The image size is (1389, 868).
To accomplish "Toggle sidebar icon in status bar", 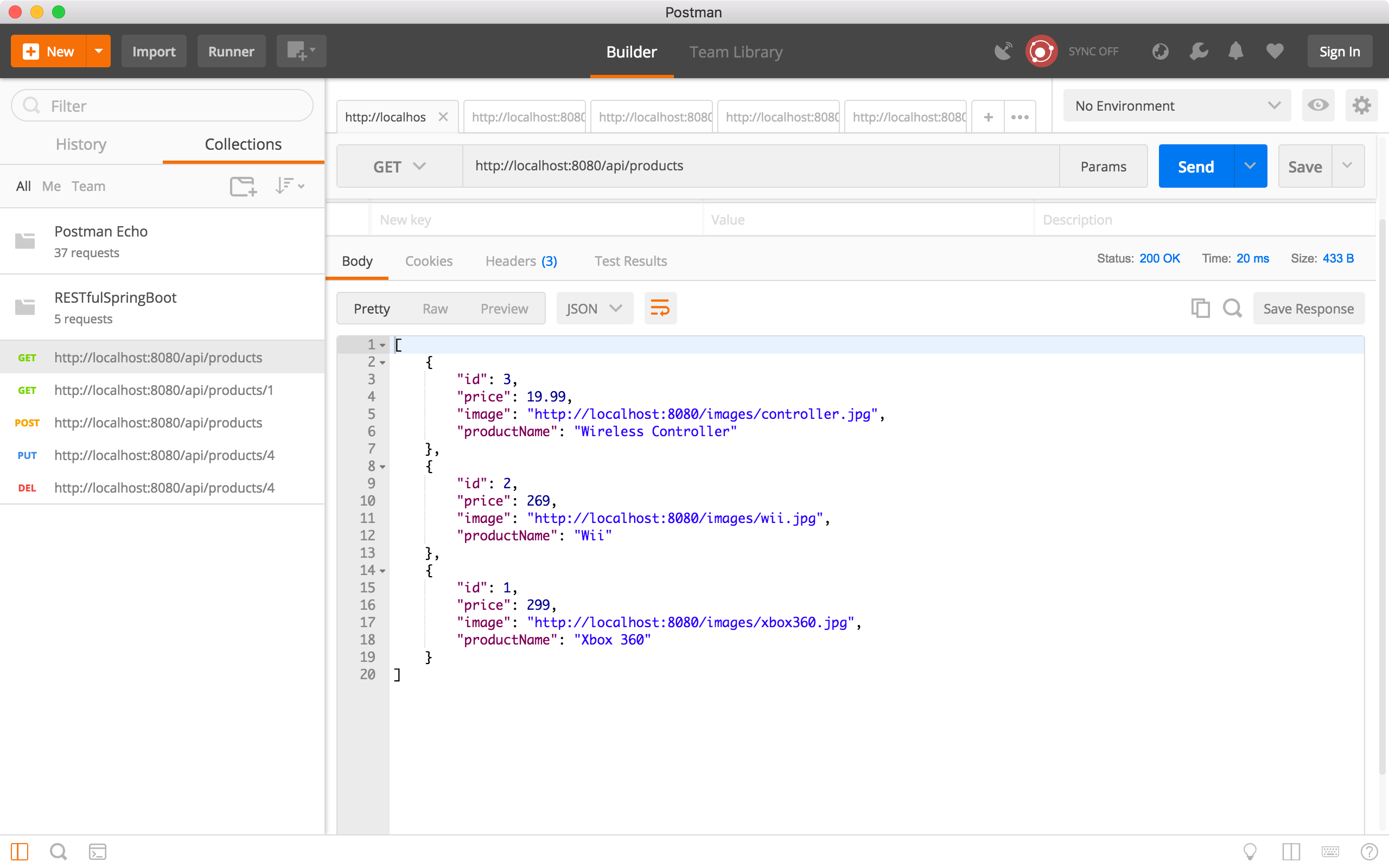I will pos(20,851).
